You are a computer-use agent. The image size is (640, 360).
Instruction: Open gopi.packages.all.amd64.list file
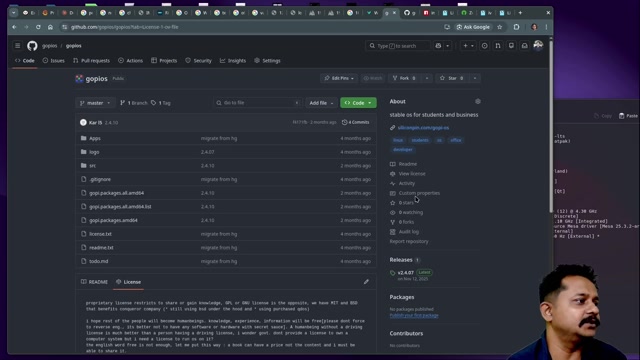[x=120, y=207]
